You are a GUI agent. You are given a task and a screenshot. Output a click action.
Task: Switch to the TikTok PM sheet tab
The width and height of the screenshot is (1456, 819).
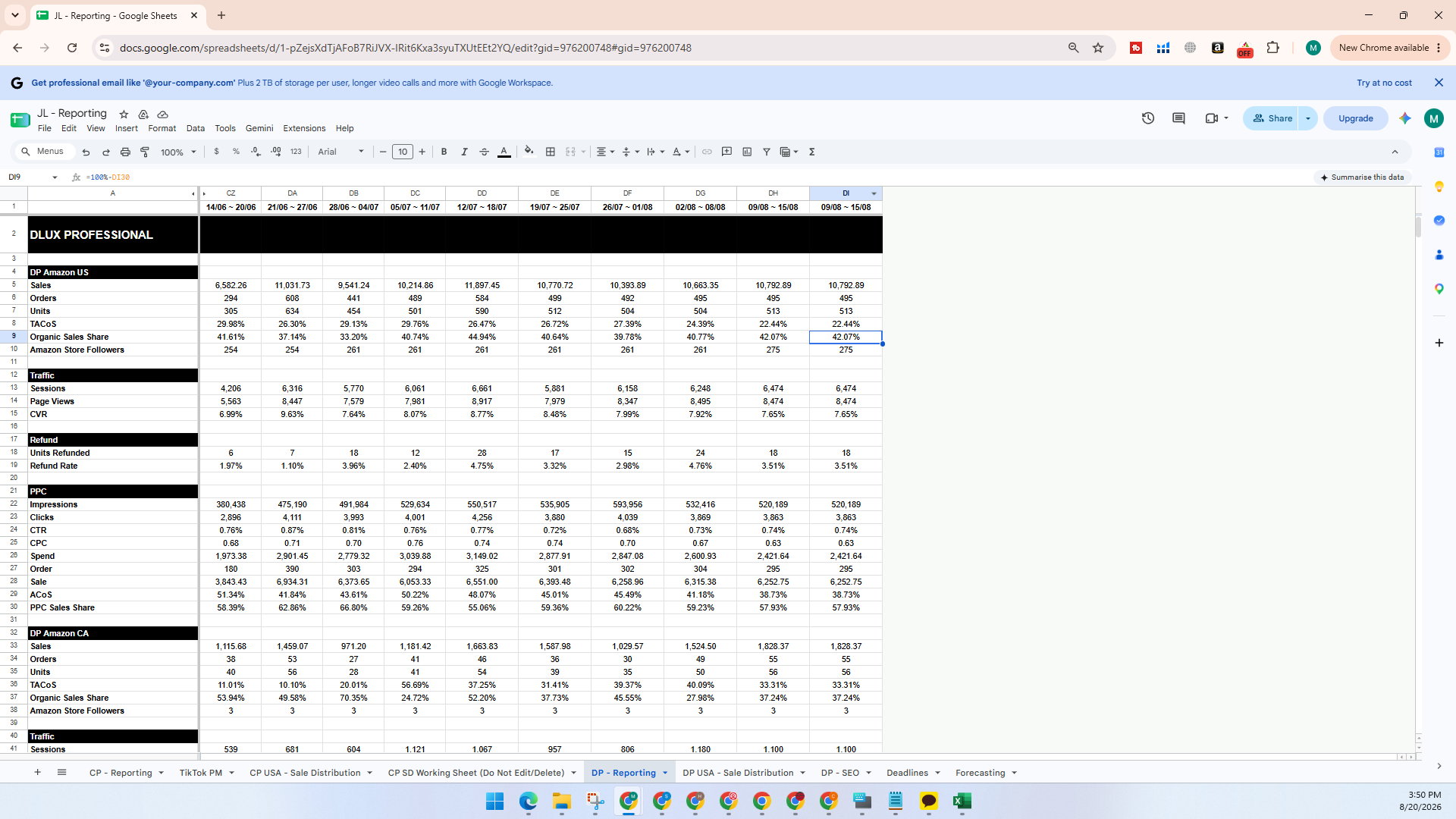[x=201, y=773]
